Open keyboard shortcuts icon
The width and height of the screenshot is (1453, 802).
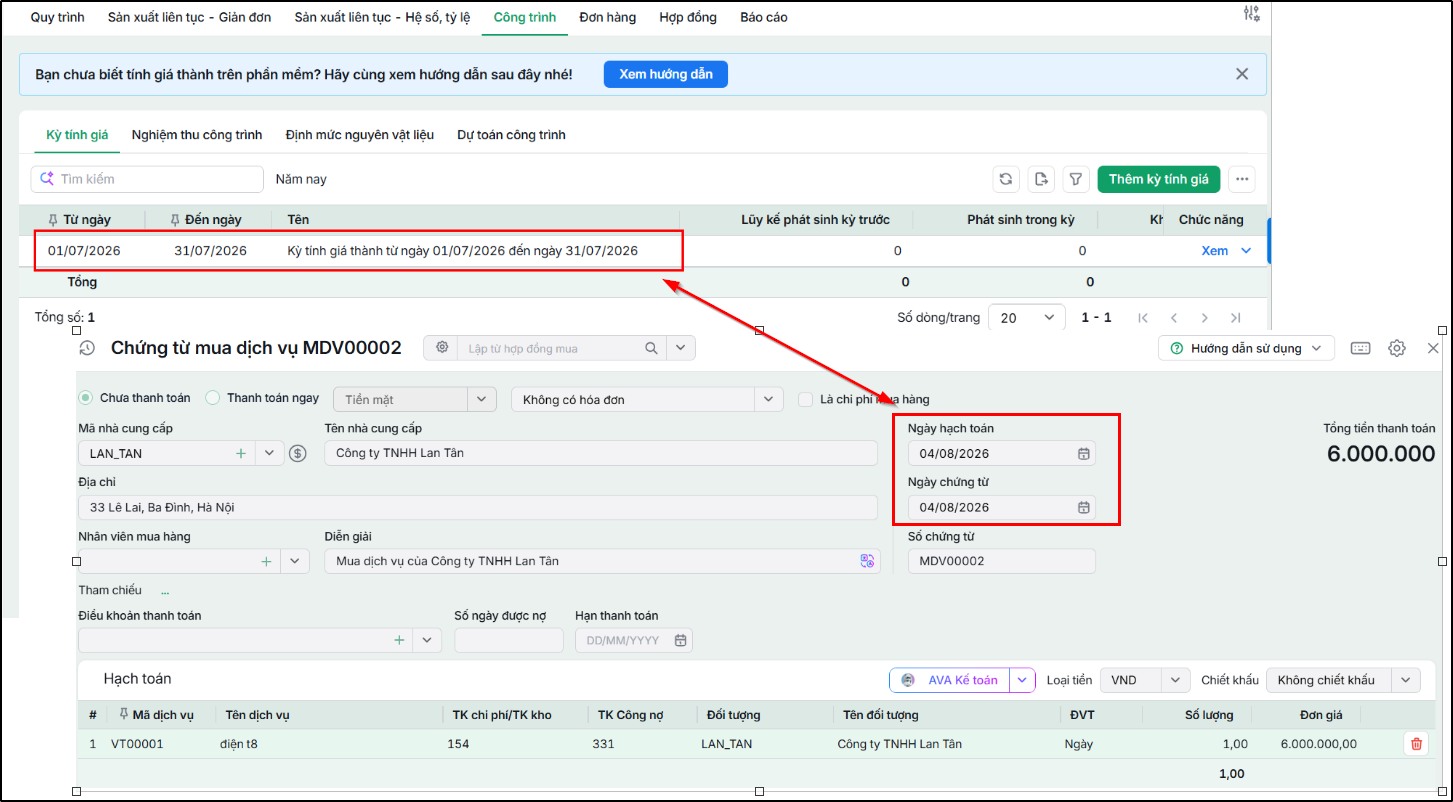coord(1360,348)
